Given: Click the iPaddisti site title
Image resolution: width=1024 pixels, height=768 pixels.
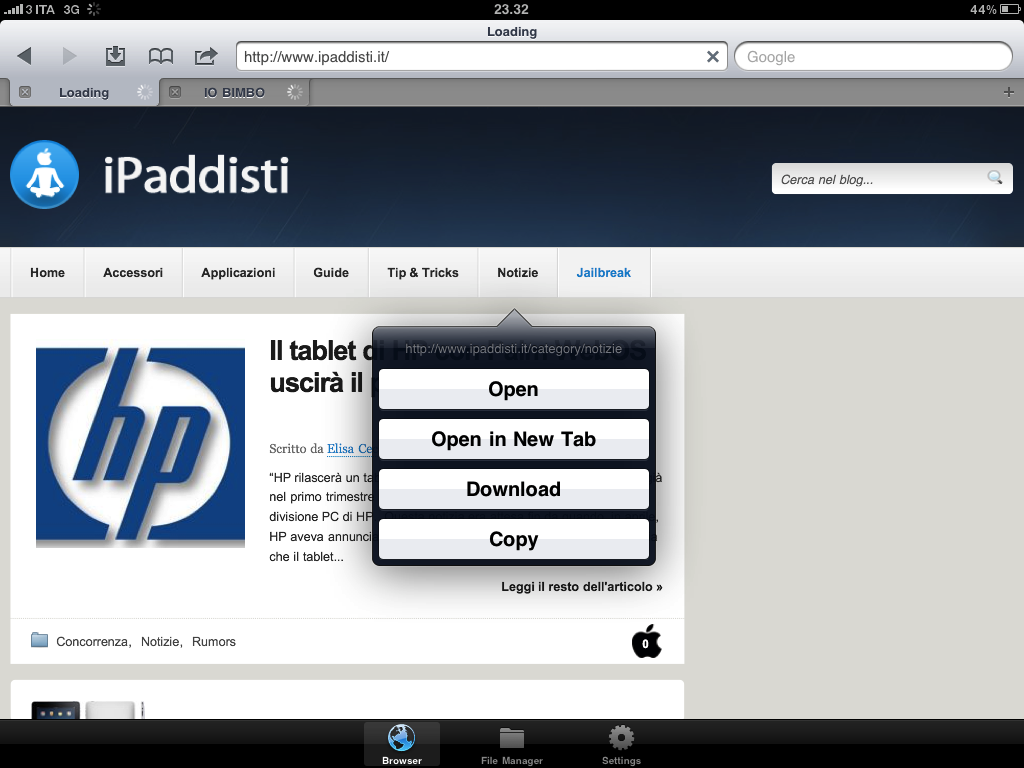Looking at the screenshot, I should pos(196,175).
